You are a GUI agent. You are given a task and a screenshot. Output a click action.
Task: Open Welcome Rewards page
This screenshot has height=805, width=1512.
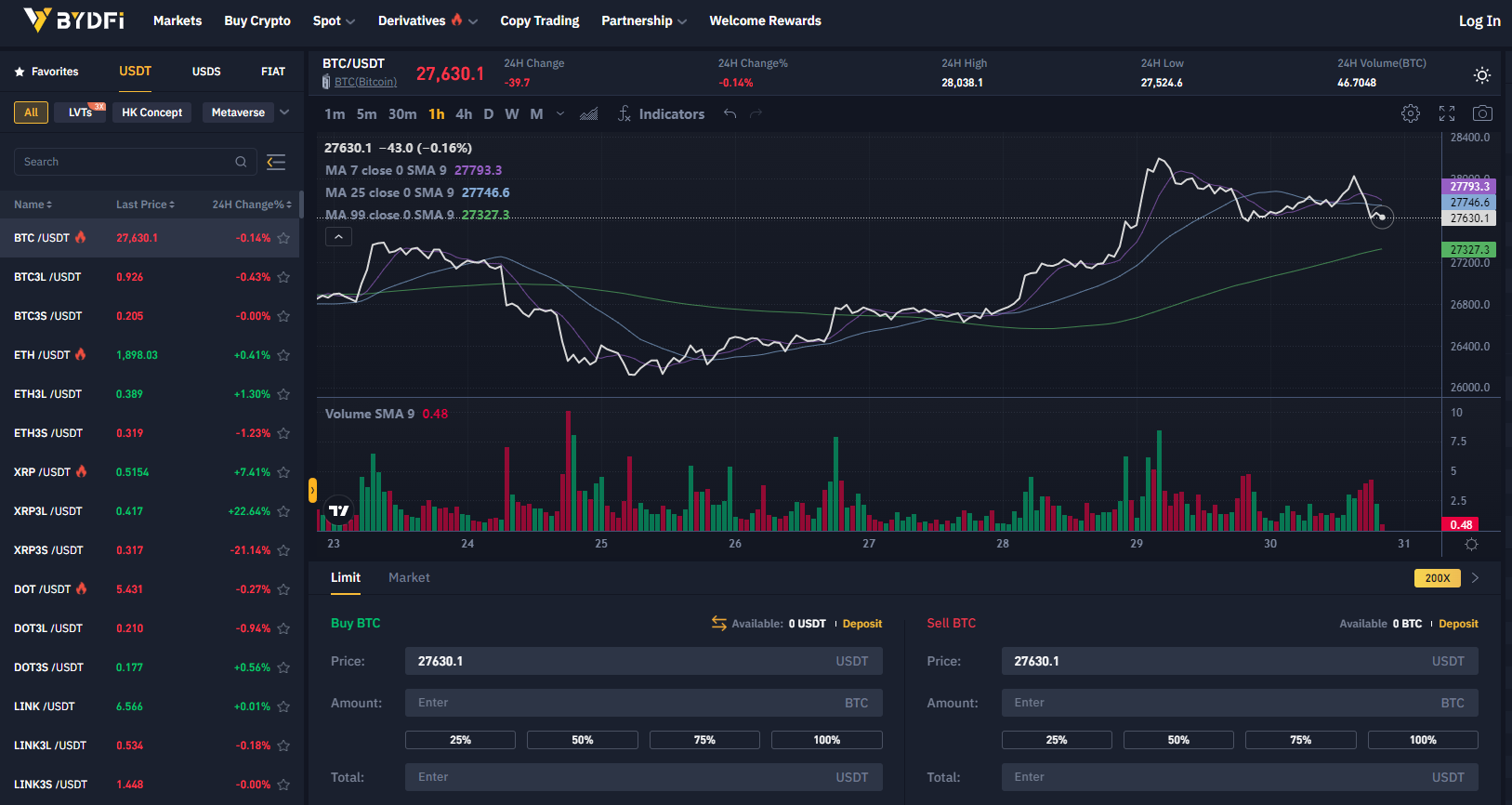(765, 20)
